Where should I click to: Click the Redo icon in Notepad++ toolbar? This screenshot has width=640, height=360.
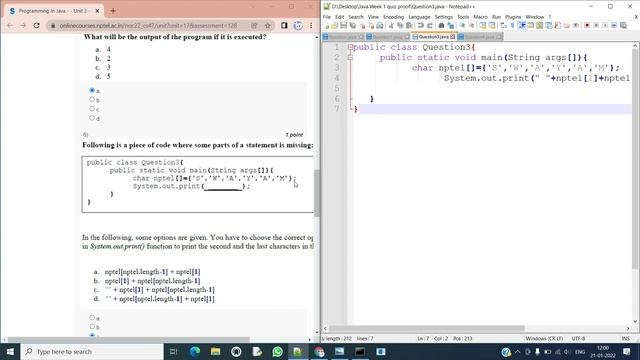431,26
